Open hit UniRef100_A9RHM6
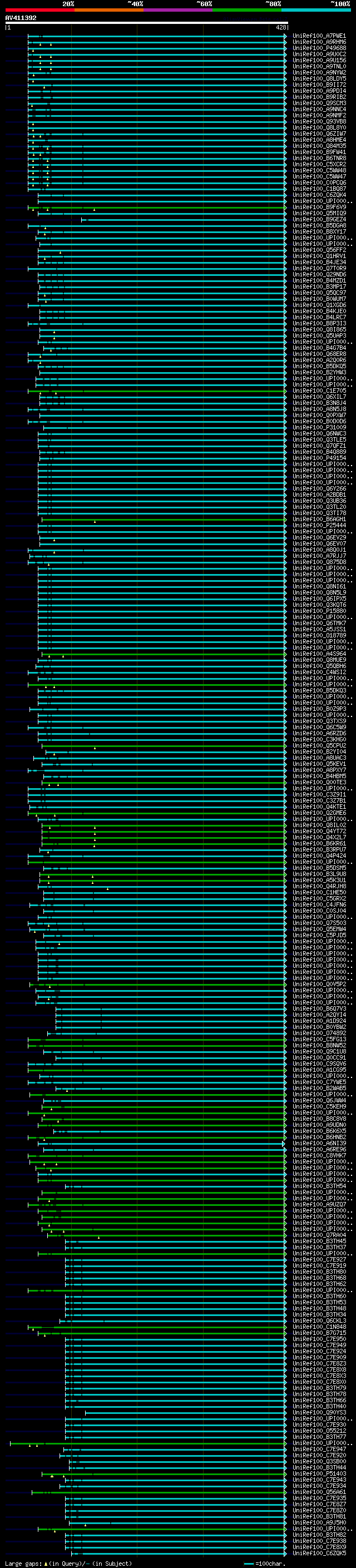Image resolution: width=356 pixels, height=1568 pixels. click(x=319, y=43)
